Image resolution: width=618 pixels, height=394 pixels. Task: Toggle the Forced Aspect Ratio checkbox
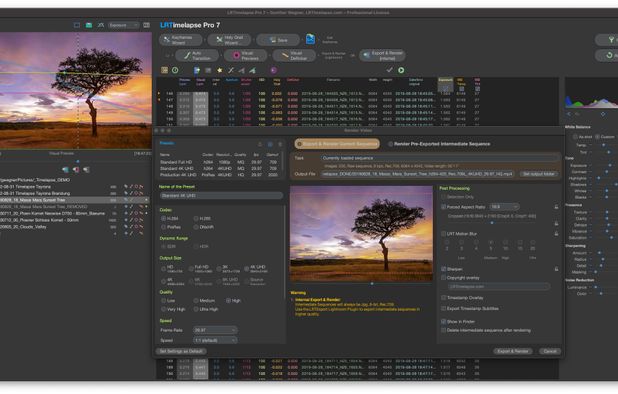[443, 207]
